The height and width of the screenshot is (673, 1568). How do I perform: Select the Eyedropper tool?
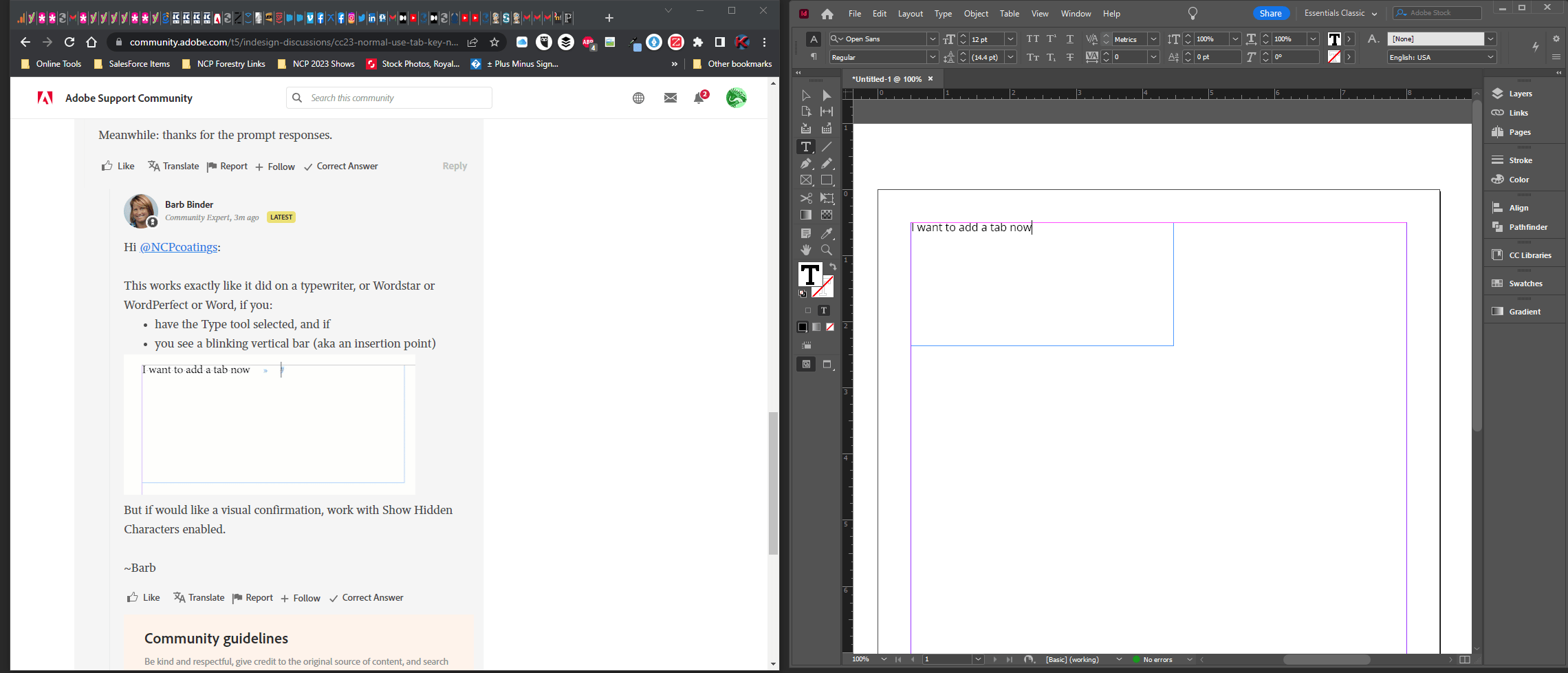[827, 233]
